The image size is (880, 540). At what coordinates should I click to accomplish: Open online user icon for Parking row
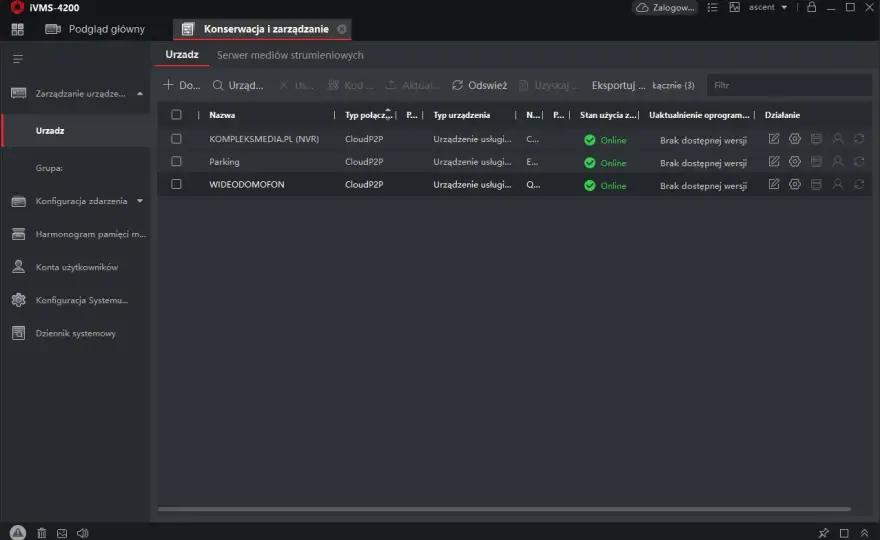pos(837,162)
